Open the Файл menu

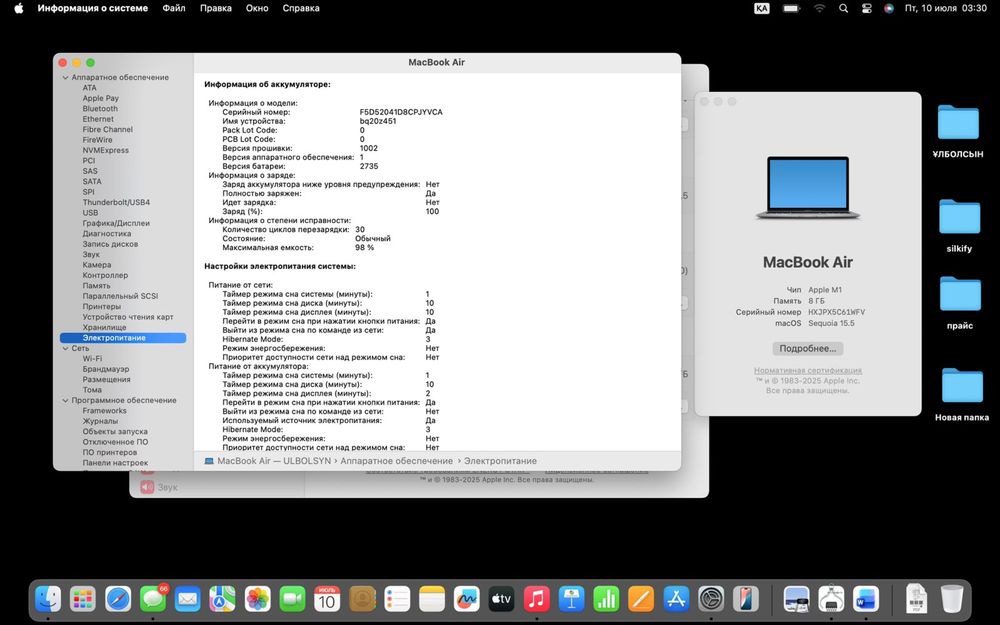(174, 8)
